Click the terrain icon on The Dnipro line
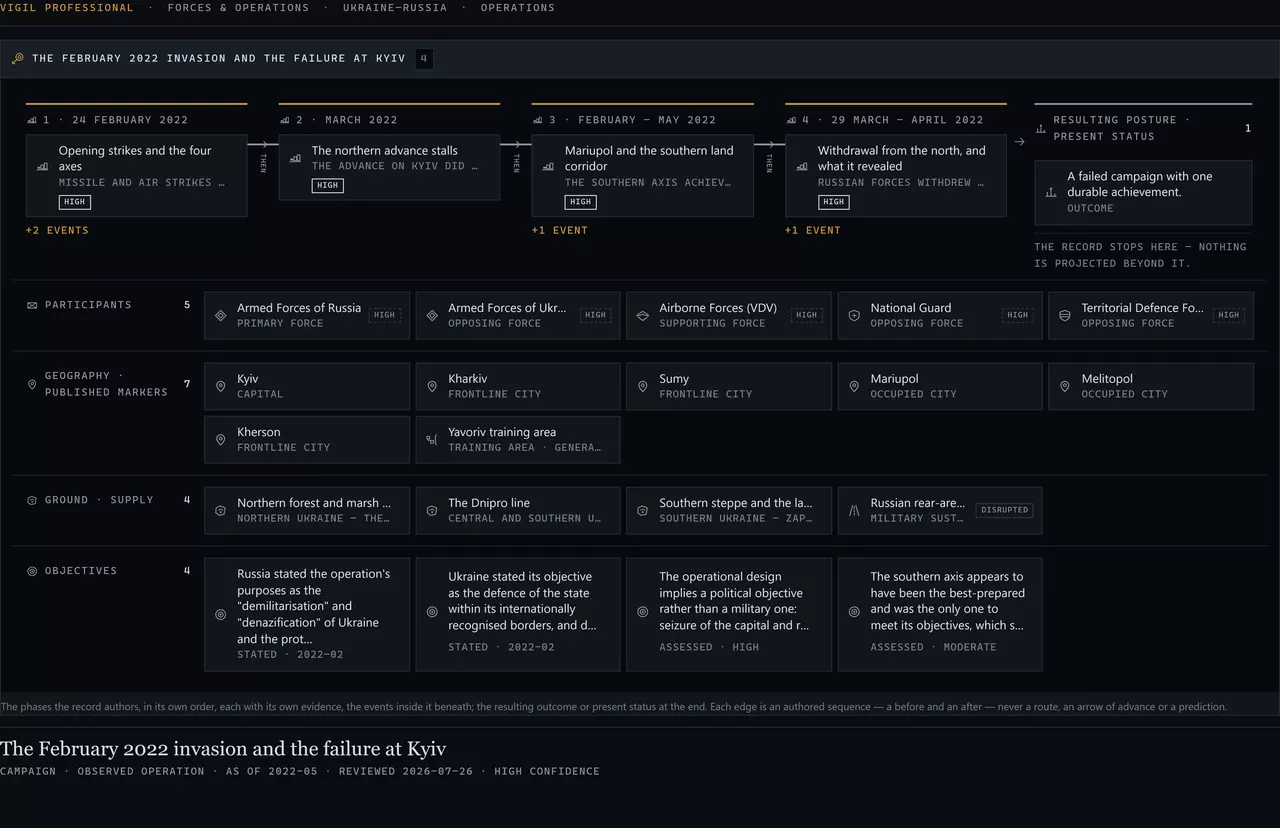This screenshot has width=1280, height=828. 432,510
